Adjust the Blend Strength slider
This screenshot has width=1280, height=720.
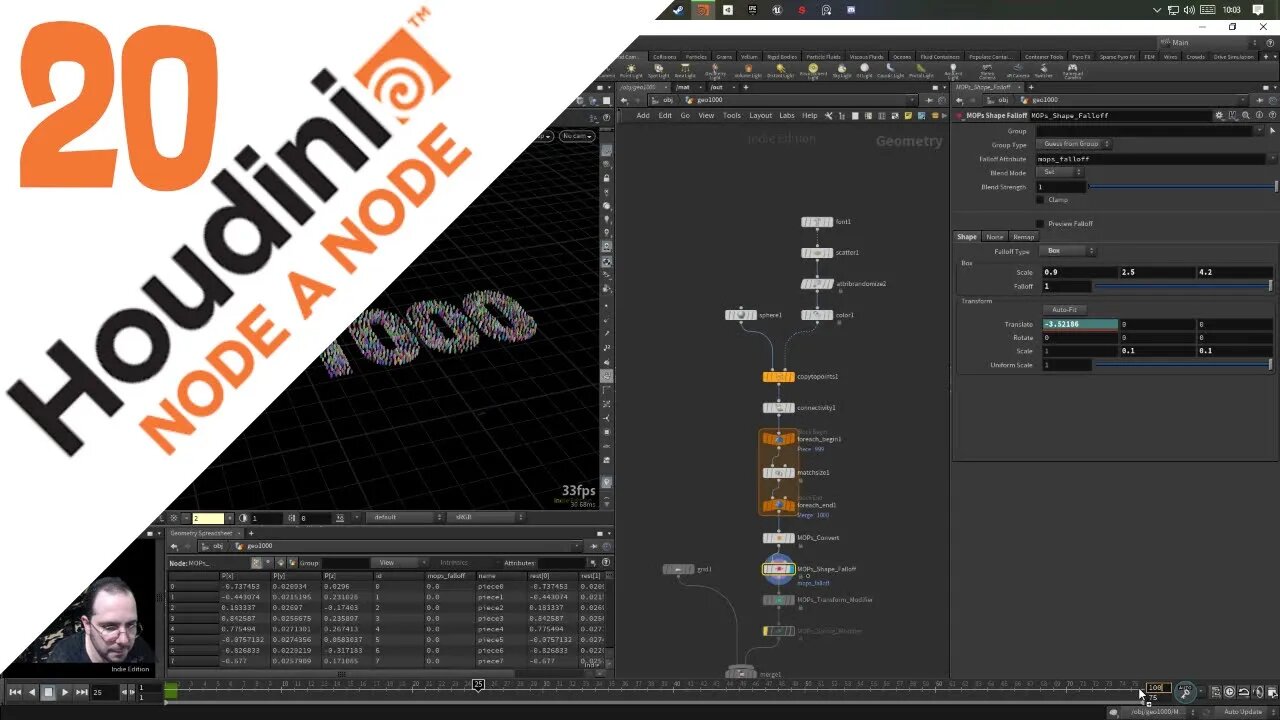(1182, 187)
